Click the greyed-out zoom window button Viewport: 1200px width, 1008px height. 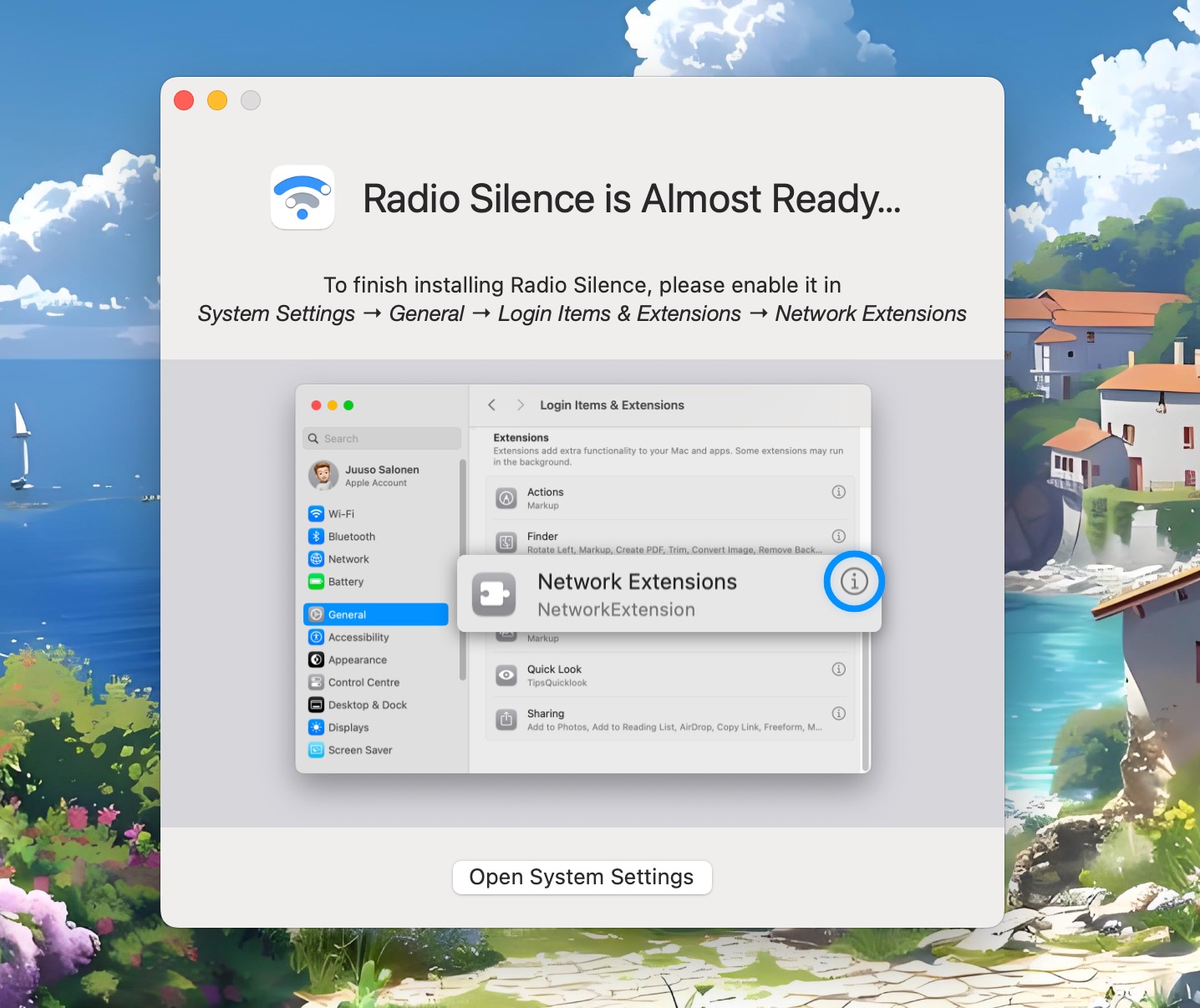coord(251,100)
